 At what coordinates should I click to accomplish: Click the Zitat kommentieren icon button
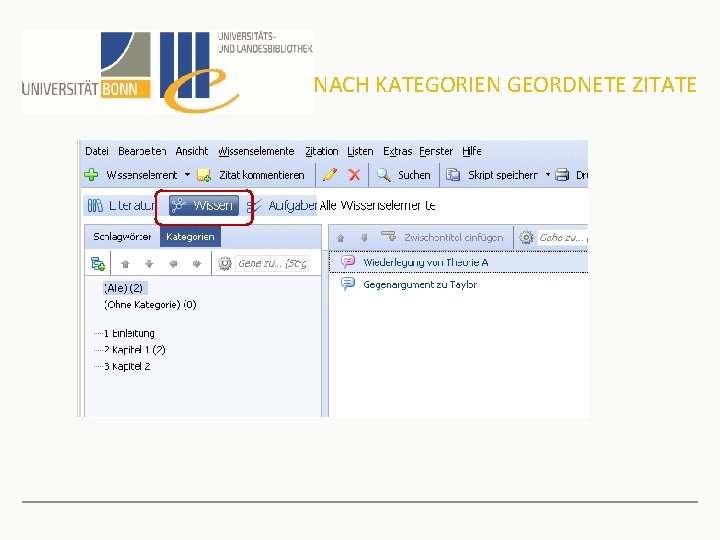(203, 175)
